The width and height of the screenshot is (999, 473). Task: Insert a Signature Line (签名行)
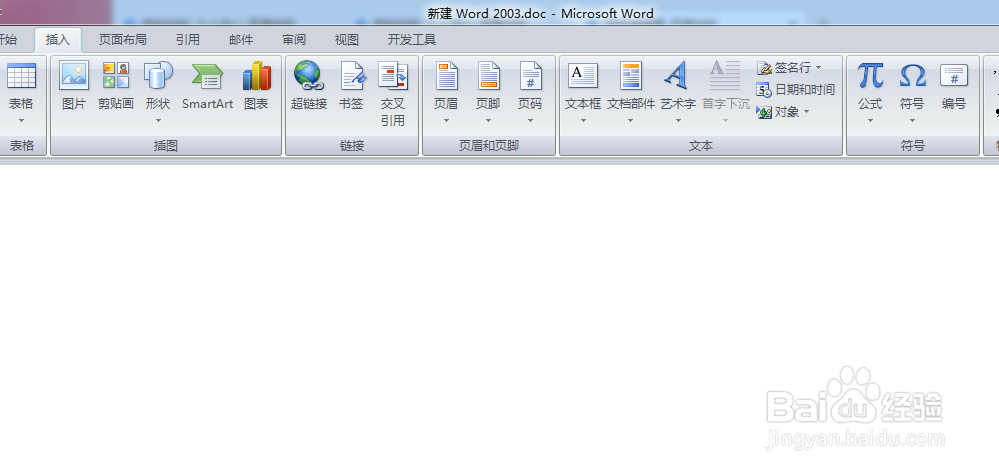coord(789,68)
